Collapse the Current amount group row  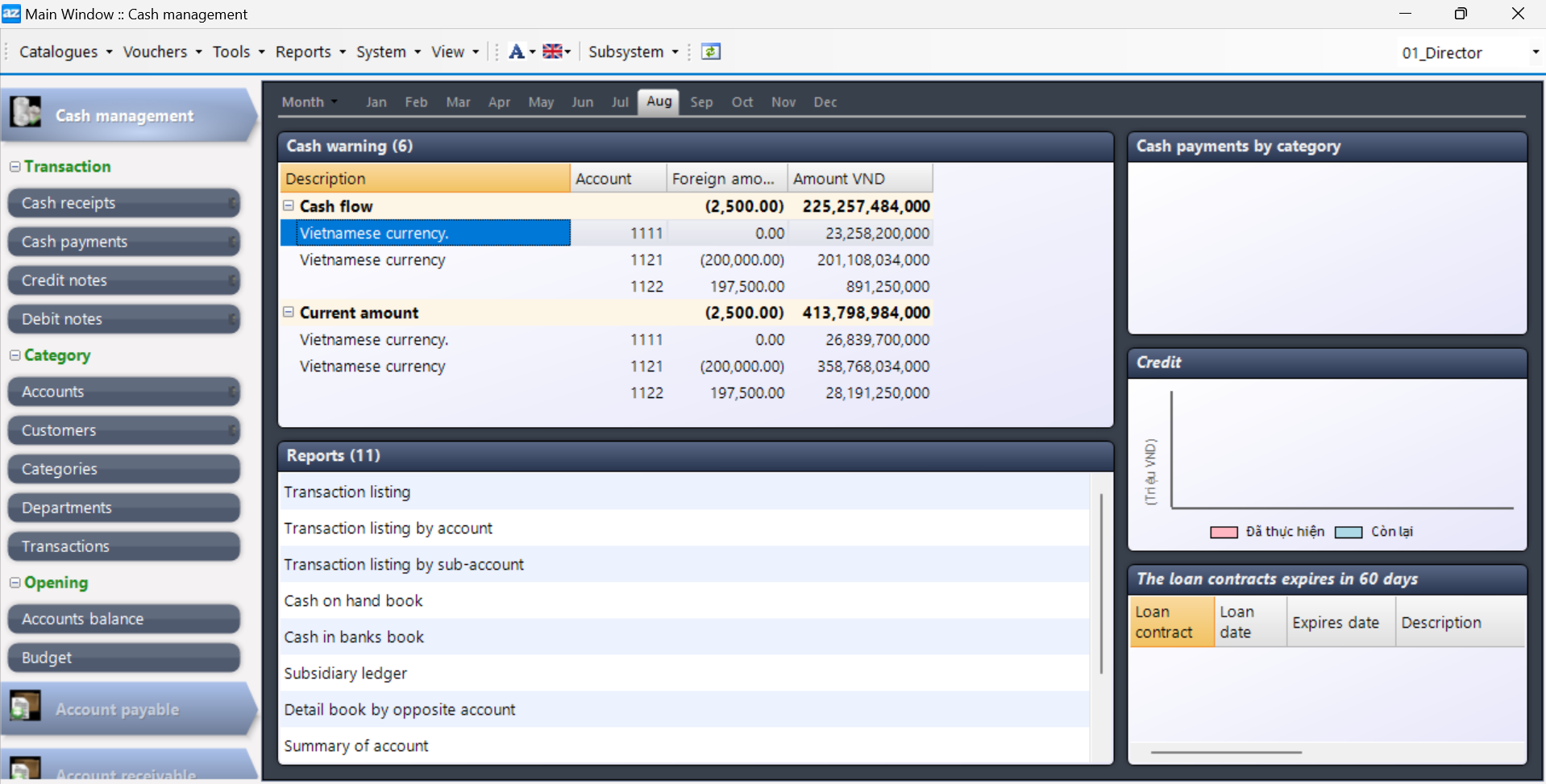click(289, 313)
